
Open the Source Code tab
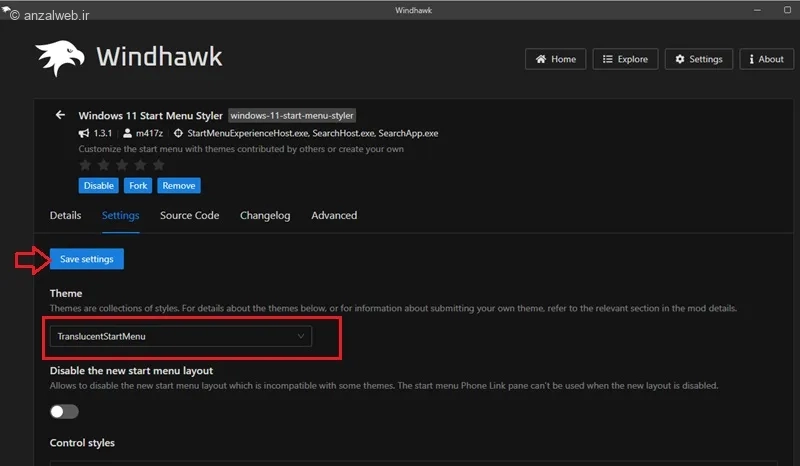pyautogui.click(x=189, y=215)
